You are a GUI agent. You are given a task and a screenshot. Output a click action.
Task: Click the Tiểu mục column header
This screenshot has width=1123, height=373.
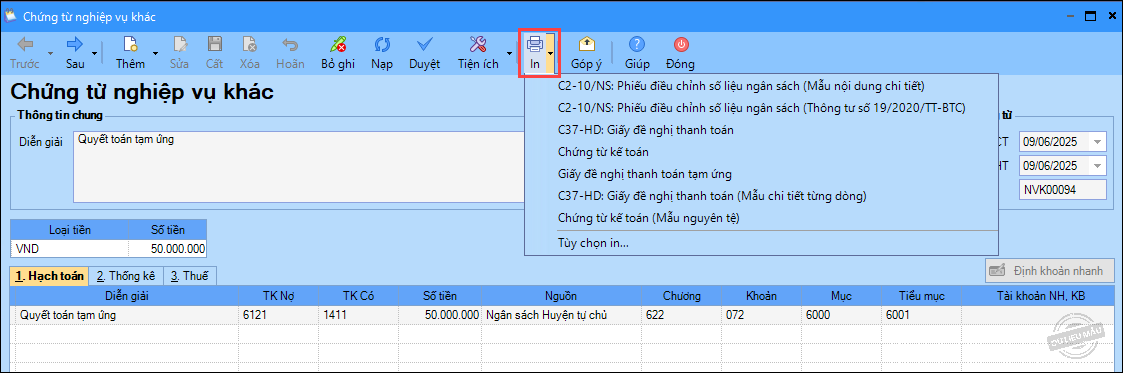tap(922, 296)
